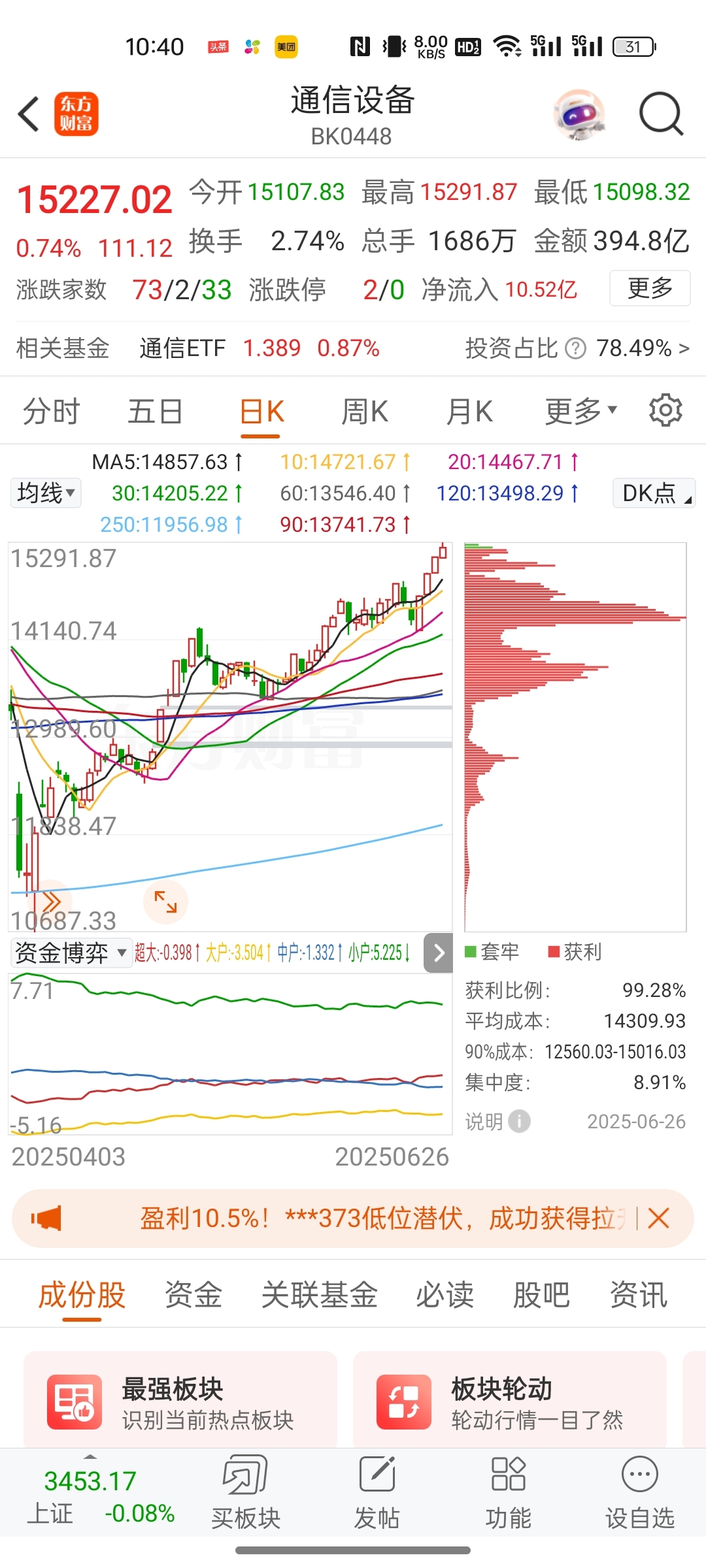Expand the 更多 chart period dropdown

(x=580, y=412)
